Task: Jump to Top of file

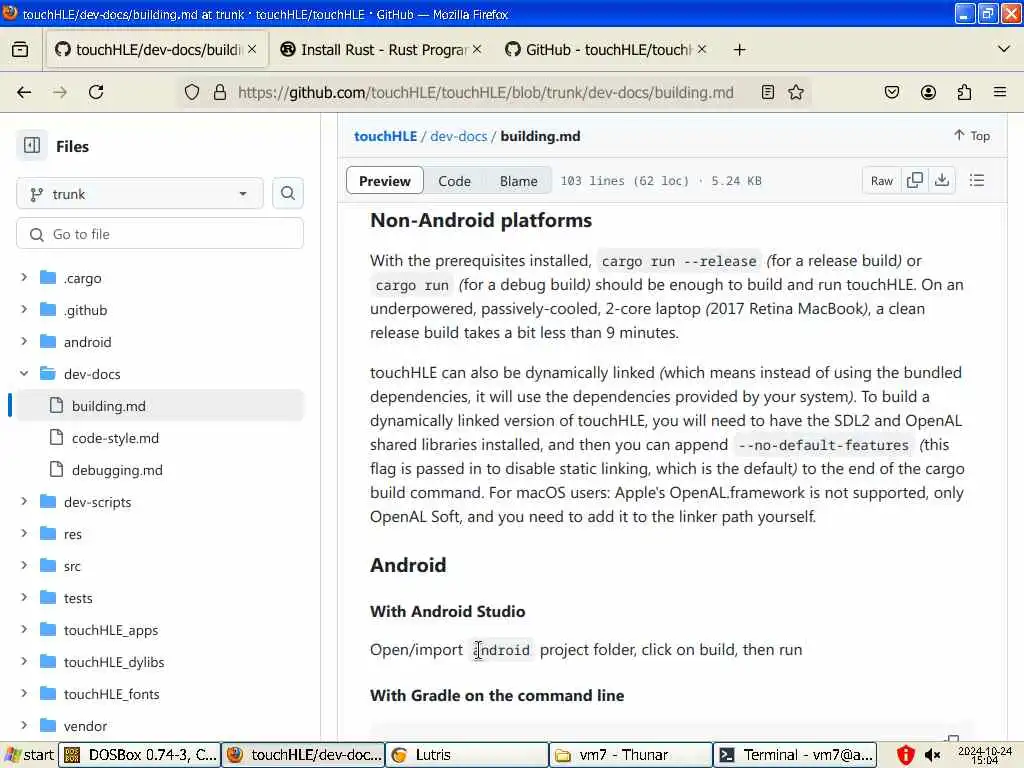Action: pyautogui.click(x=972, y=135)
